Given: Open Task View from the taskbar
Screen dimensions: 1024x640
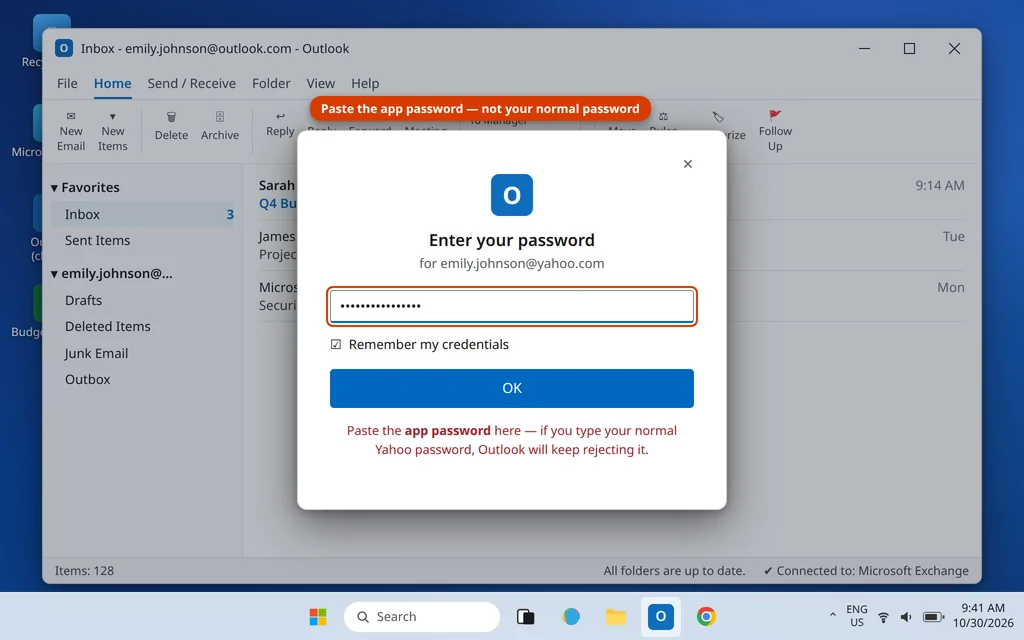Looking at the screenshot, I should [526, 616].
